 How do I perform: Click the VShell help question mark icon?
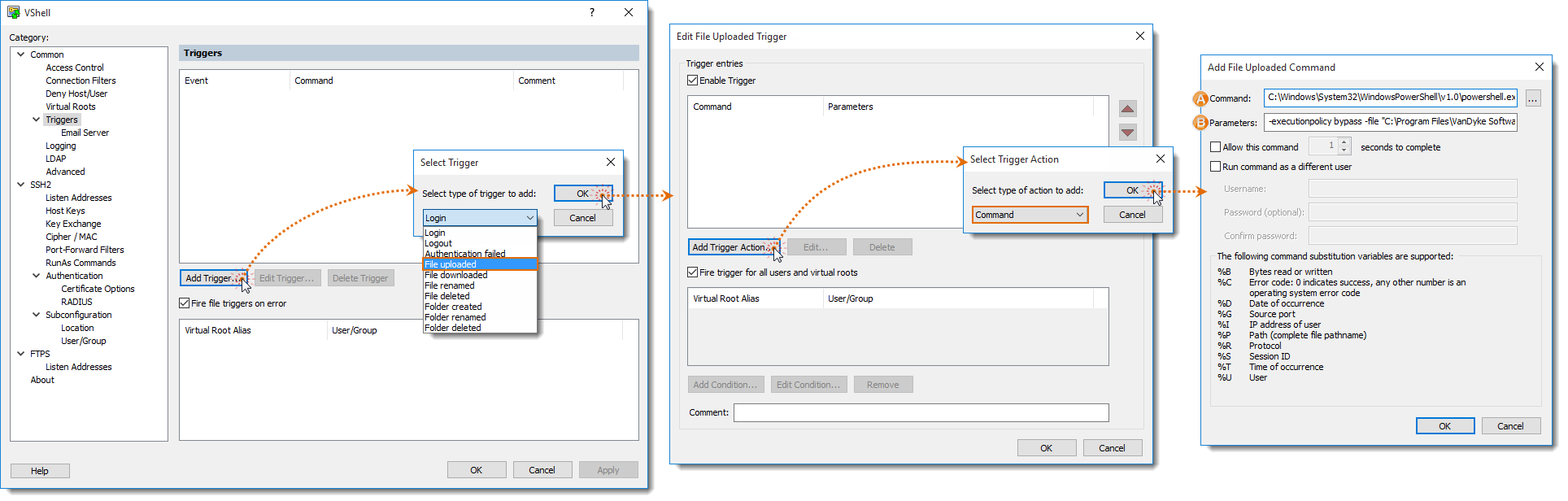(x=591, y=12)
